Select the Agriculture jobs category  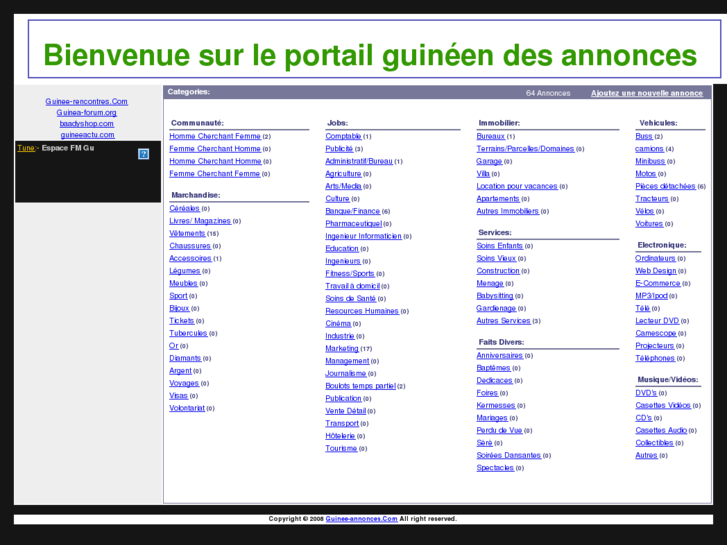tap(343, 173)
